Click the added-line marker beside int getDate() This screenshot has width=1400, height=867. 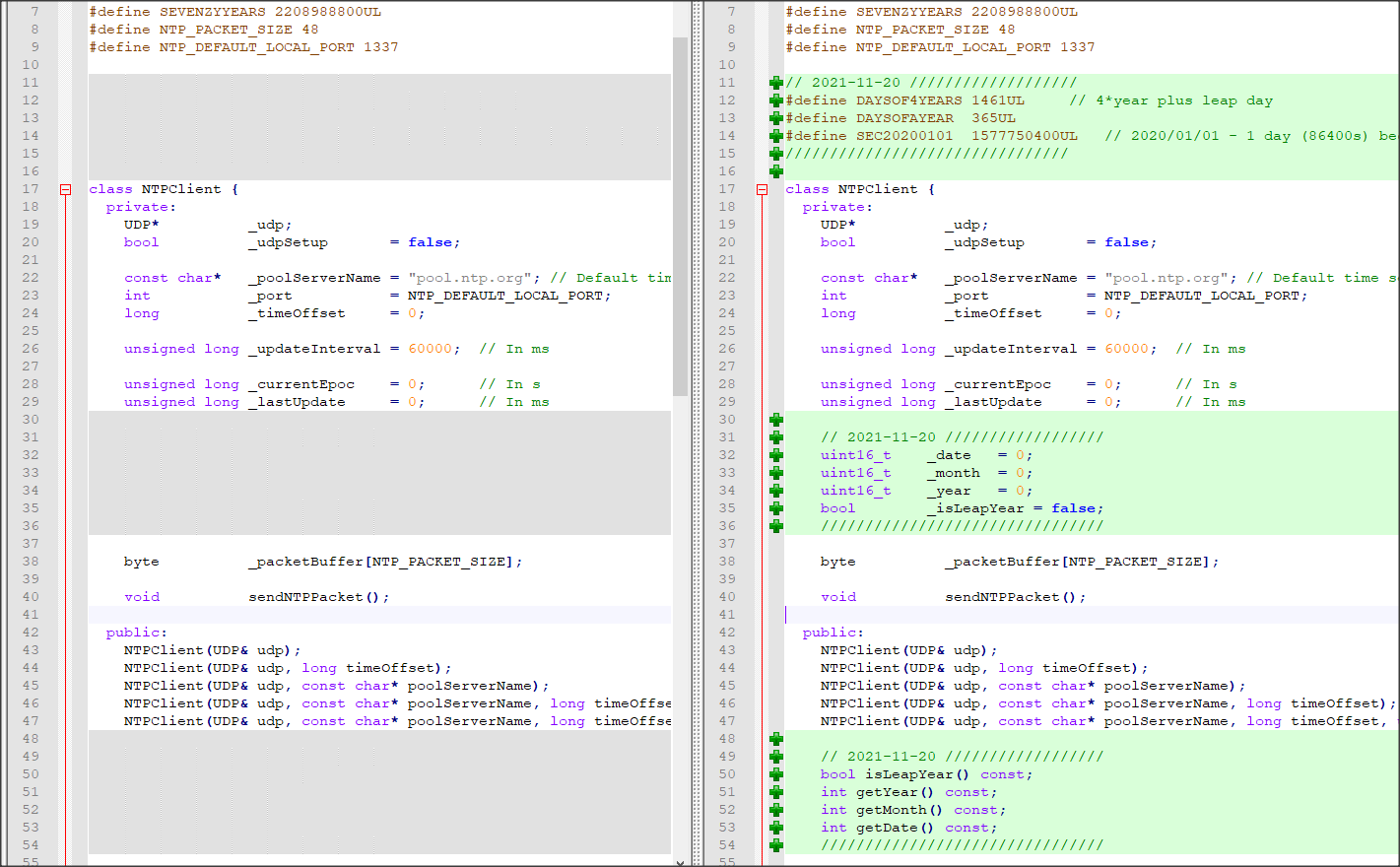coord(776,828)
